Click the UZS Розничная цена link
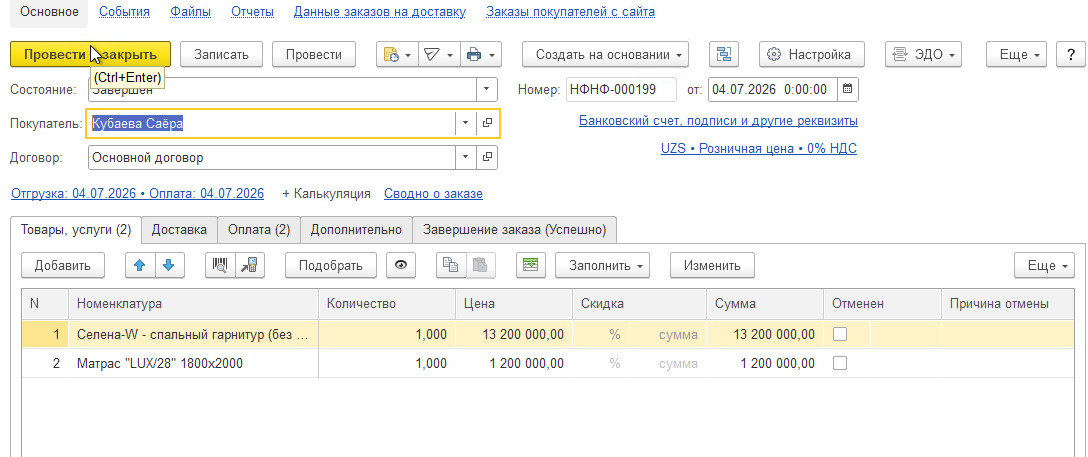1088x457 pixels. [759, 148]
